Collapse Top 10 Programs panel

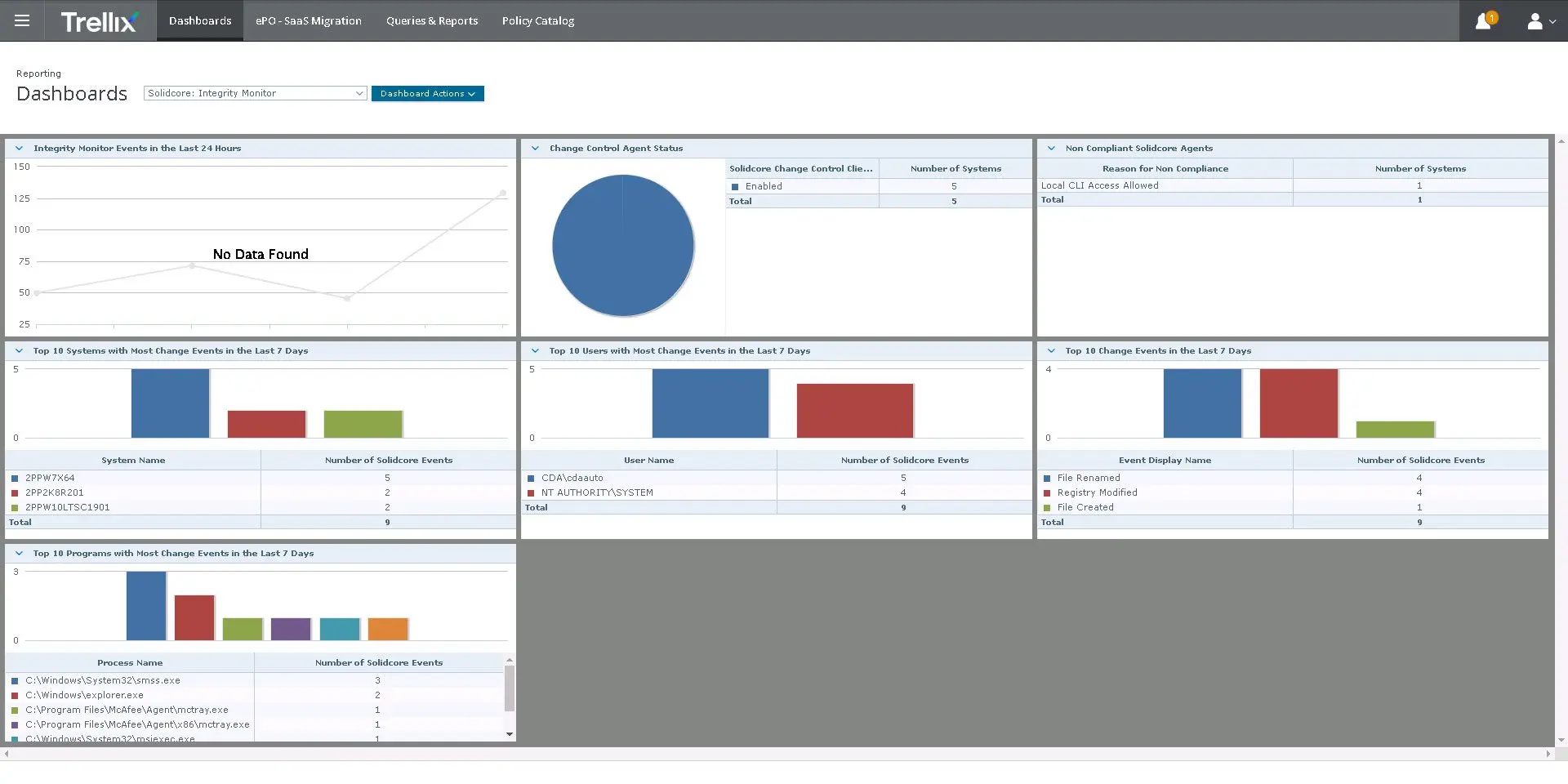coord(19,554)
